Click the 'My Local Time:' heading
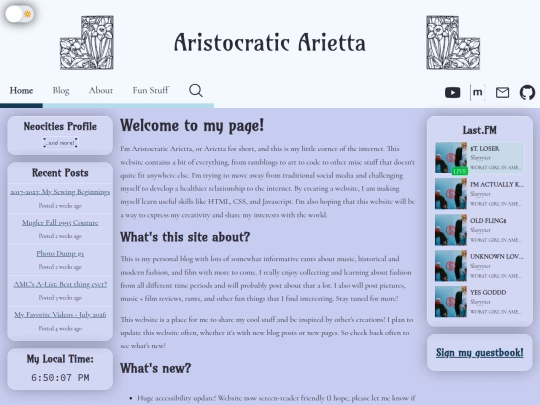Screen dimensions: 540x405 pos(60,359)
